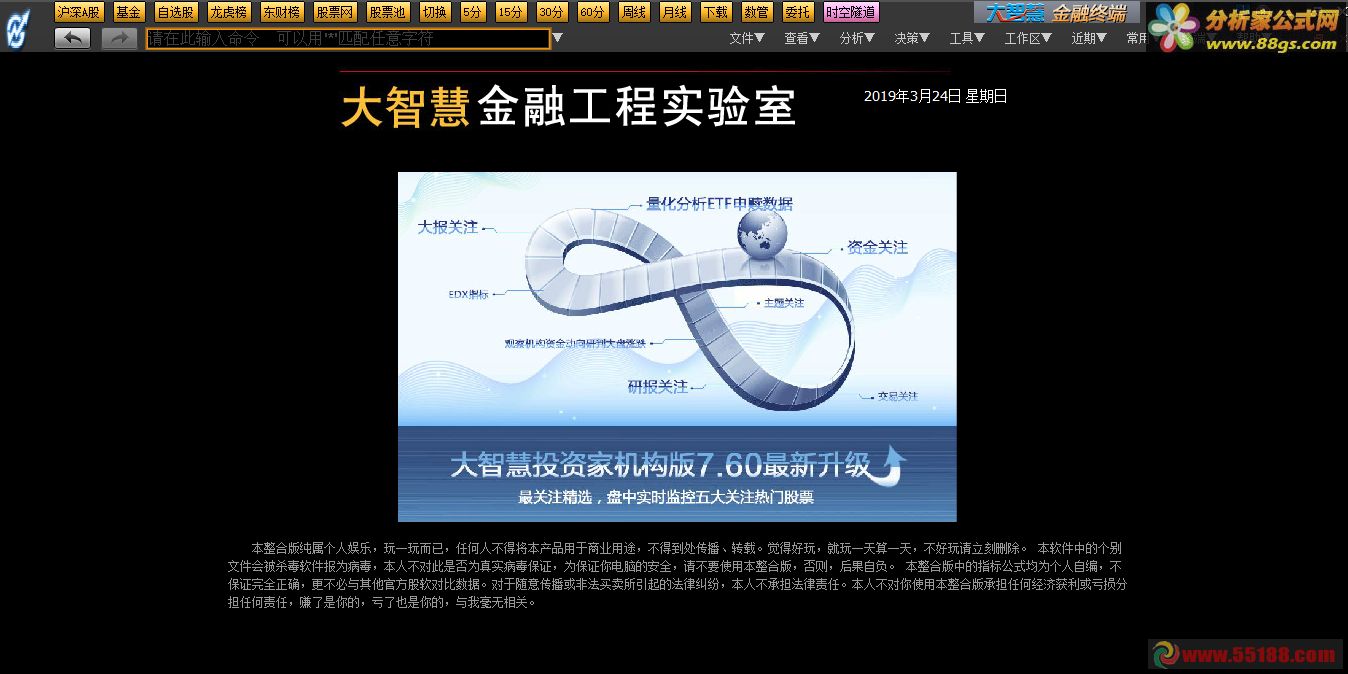The height and width of the screenshot is (674, 1348).
Task: Click the back arrow navigation button
Action: [x=72, y=38]
